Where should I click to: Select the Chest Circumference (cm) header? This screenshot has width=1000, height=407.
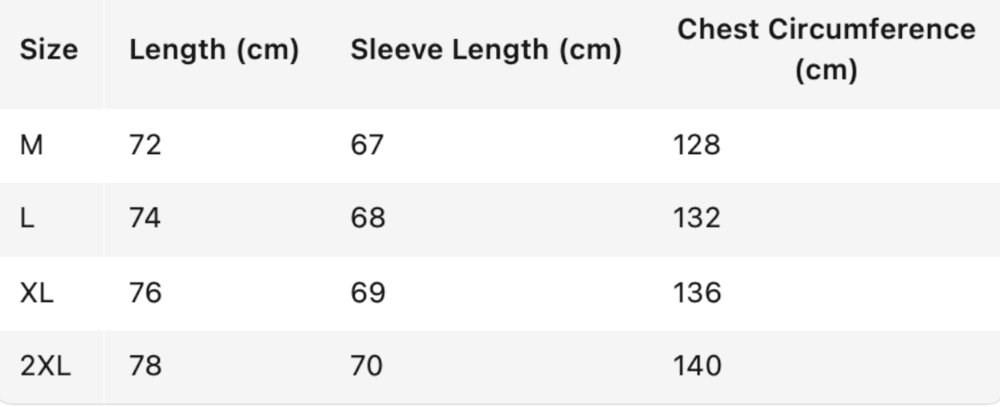coord(826,50)
